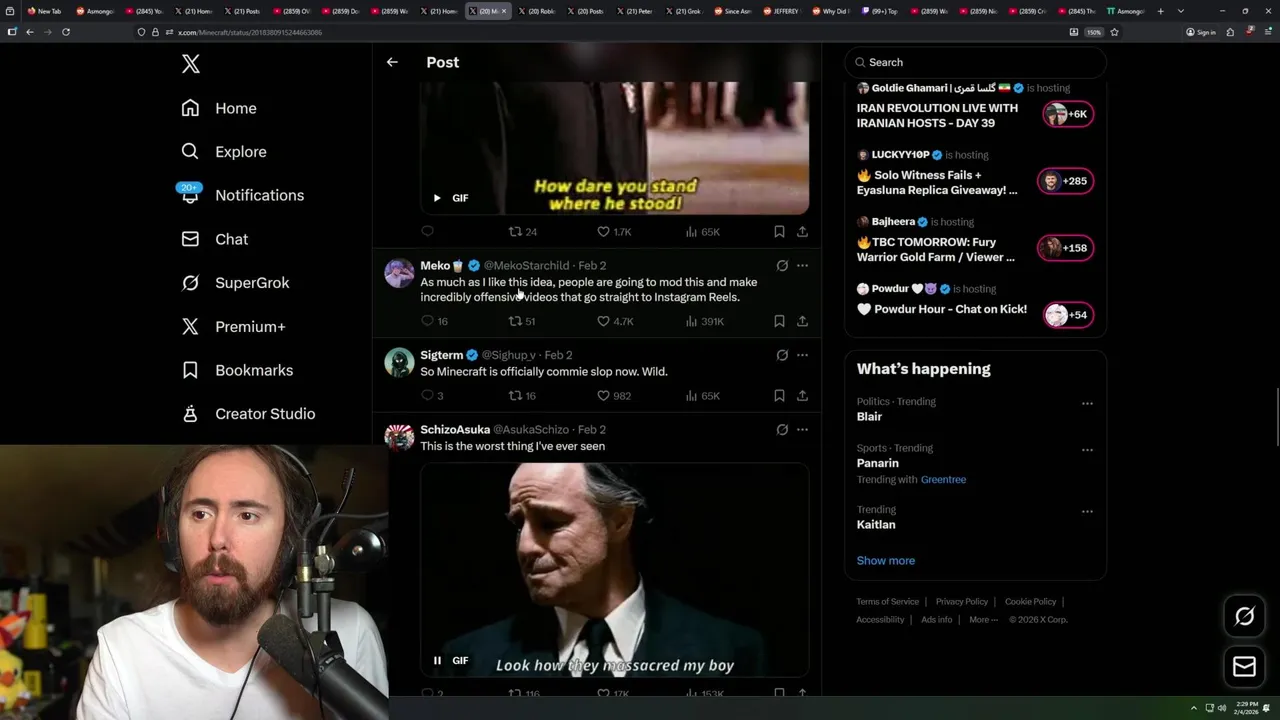Image resolution: width=1280 pixels, height=720 pixels.
Task: Open Meko's profile avatar
Action: coord(399,273)
